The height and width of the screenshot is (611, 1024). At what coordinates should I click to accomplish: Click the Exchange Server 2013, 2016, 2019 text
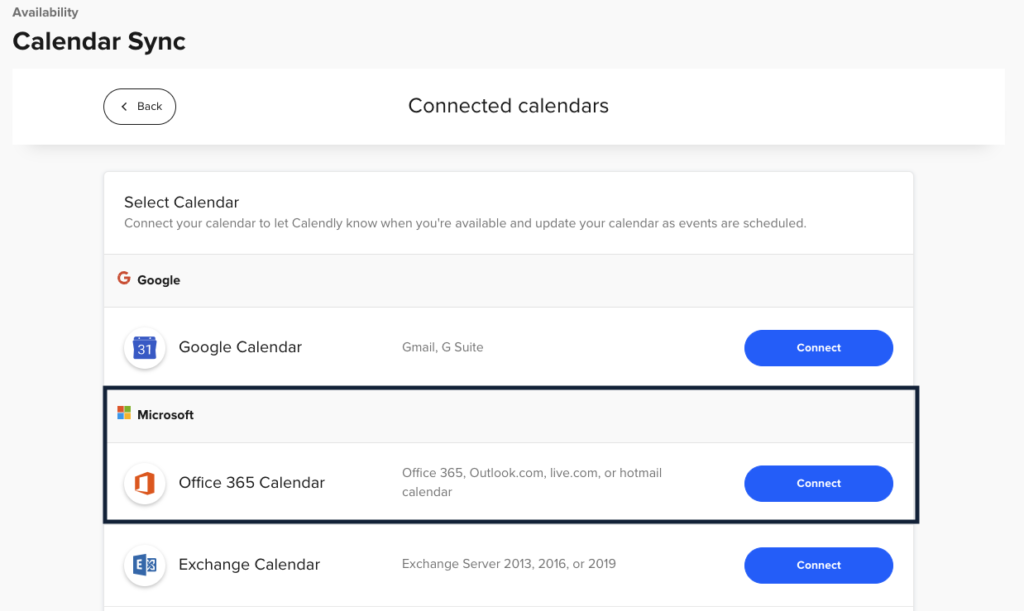509,564
